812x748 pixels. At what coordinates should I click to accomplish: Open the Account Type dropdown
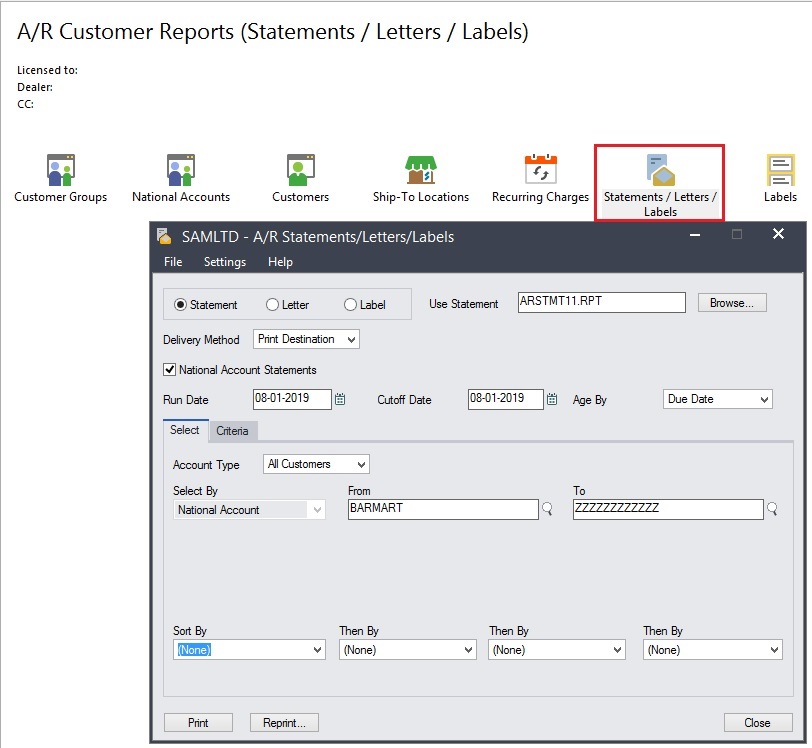[x=316, y=464]
